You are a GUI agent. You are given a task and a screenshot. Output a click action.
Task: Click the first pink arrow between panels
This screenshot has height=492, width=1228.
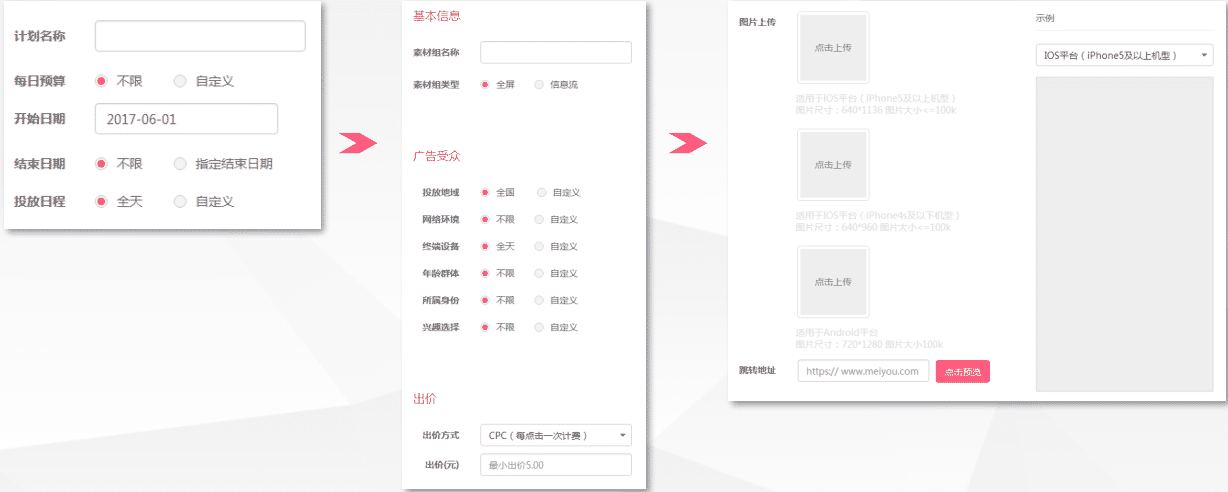(358, 143)
